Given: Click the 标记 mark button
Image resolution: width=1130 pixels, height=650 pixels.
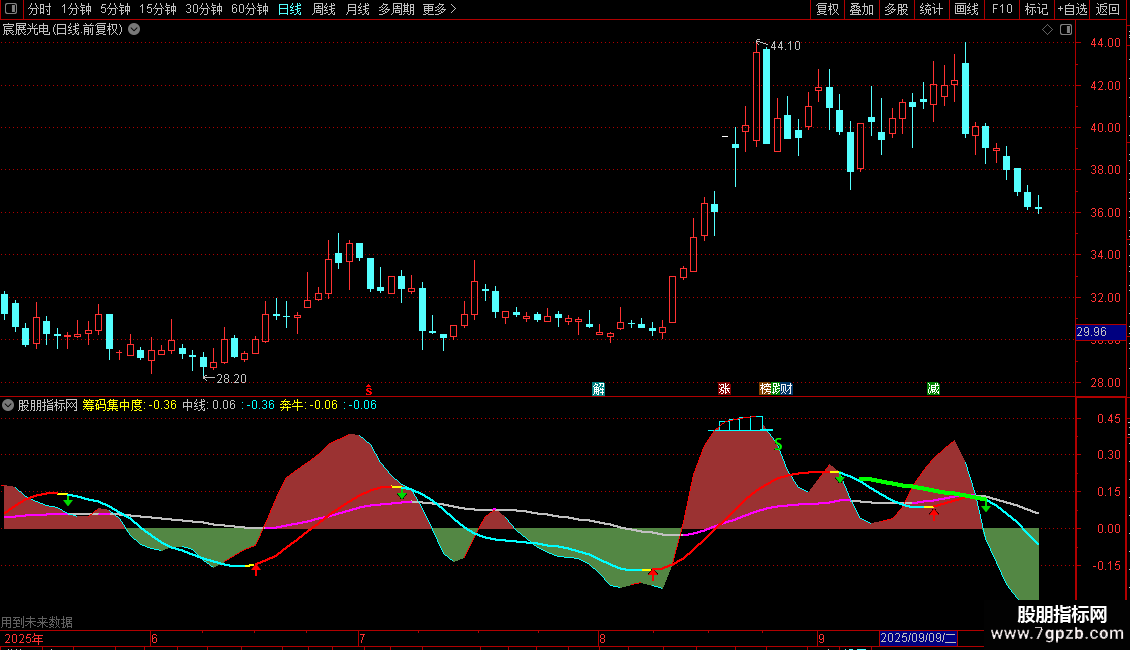Looking at the screenshot, I should pos(1036,9).
